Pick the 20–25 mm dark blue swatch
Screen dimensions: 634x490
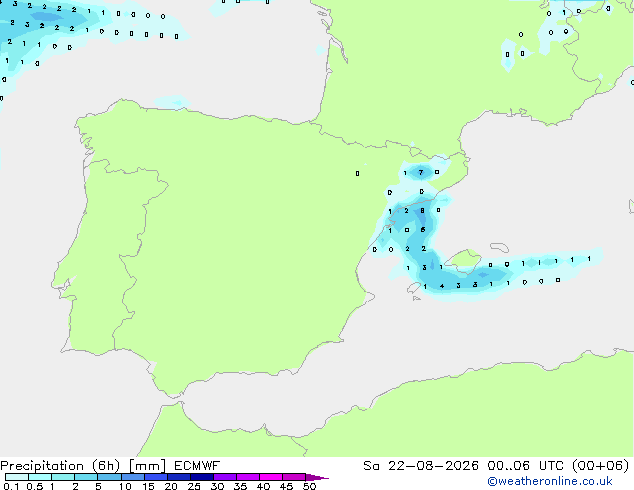coord(179,477)
